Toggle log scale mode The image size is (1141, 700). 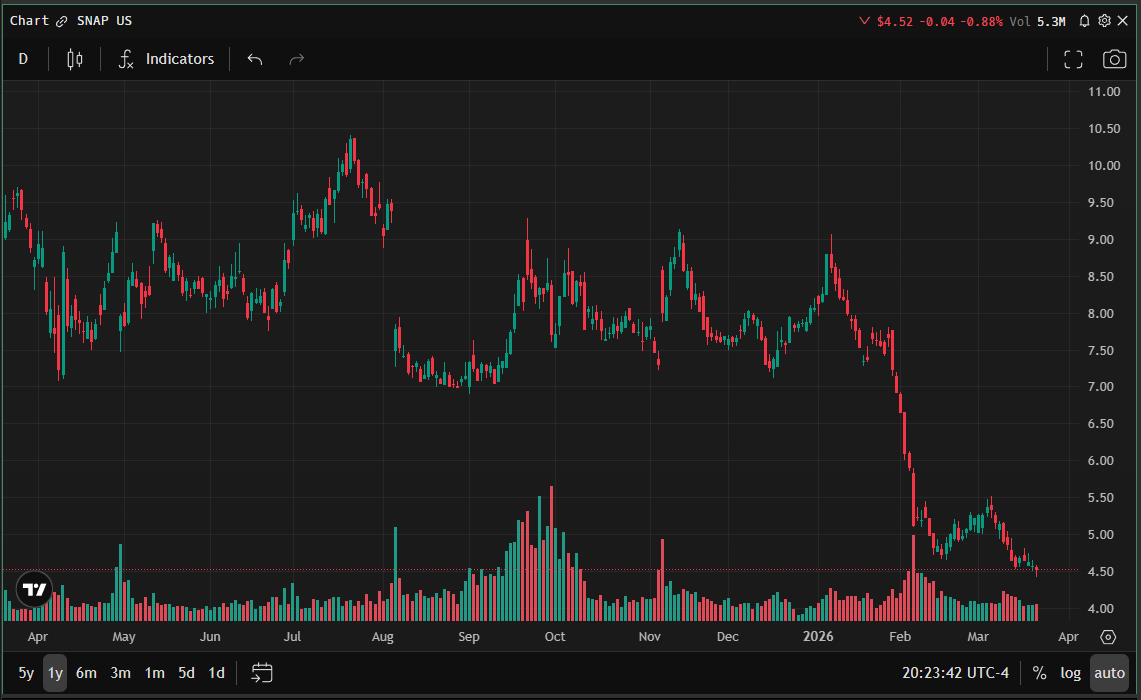tap(1070, 673)
